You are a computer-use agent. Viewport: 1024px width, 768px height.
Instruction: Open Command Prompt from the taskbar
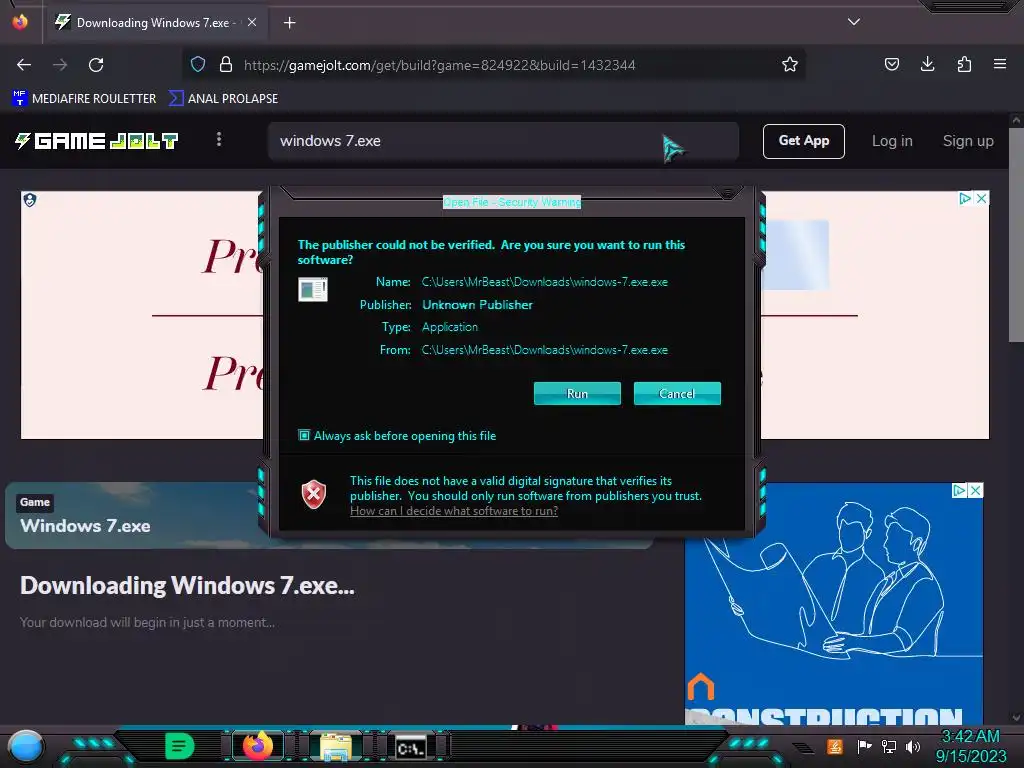[411, 747]
